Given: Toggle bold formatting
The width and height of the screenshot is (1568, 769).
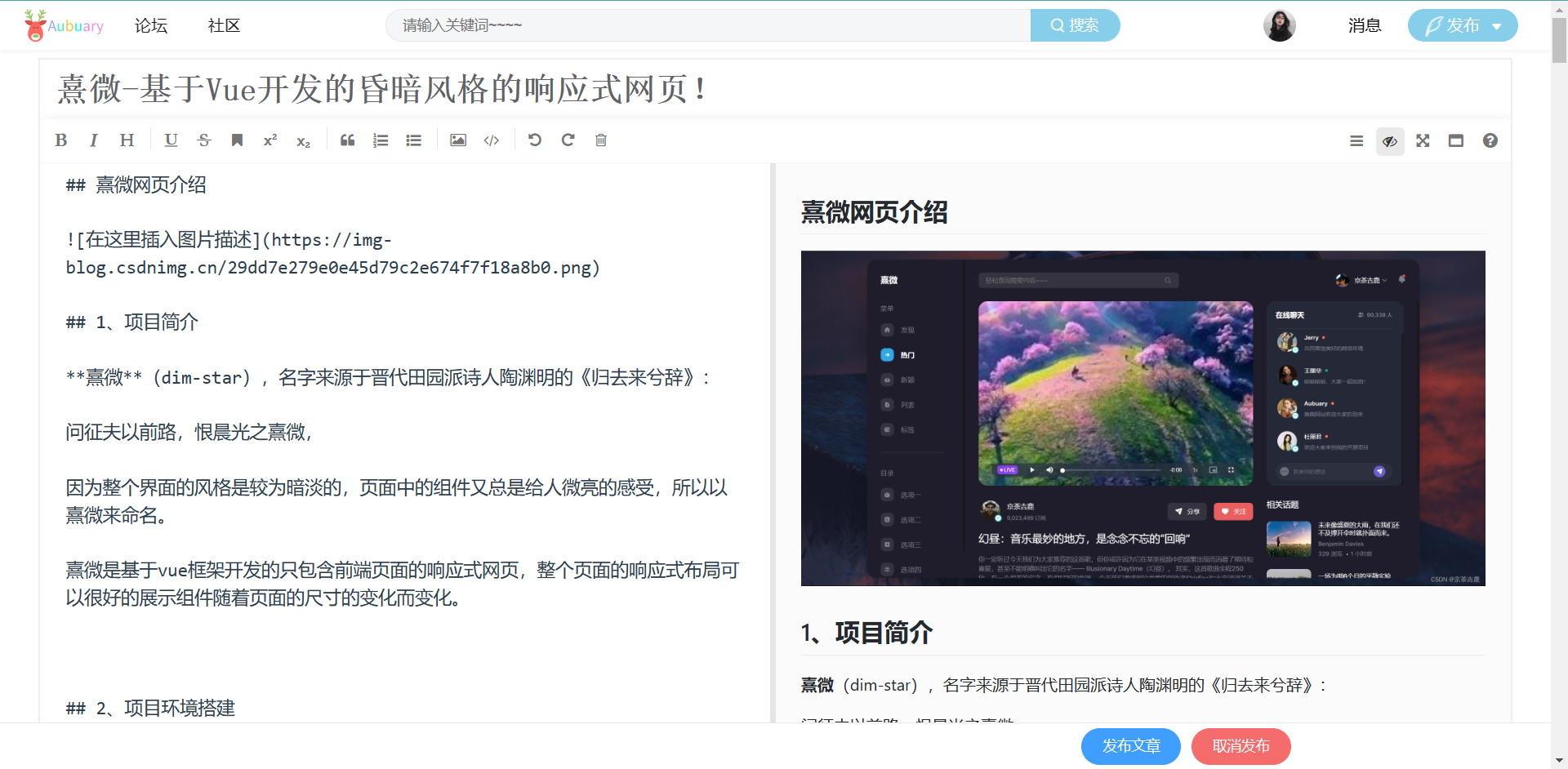Looking at the screenshot, I should point(60,140).
